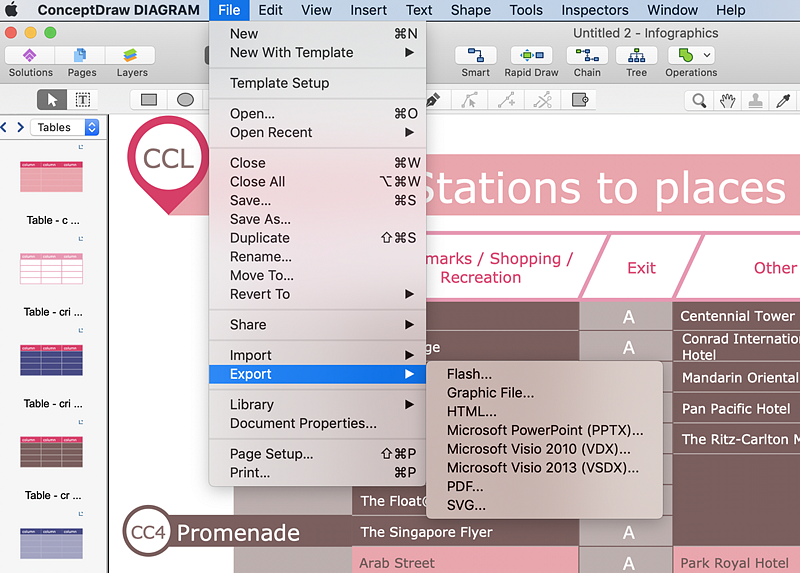Expand New With Template submenu
This screenshot has height=573, width=800.
[317, 53]
